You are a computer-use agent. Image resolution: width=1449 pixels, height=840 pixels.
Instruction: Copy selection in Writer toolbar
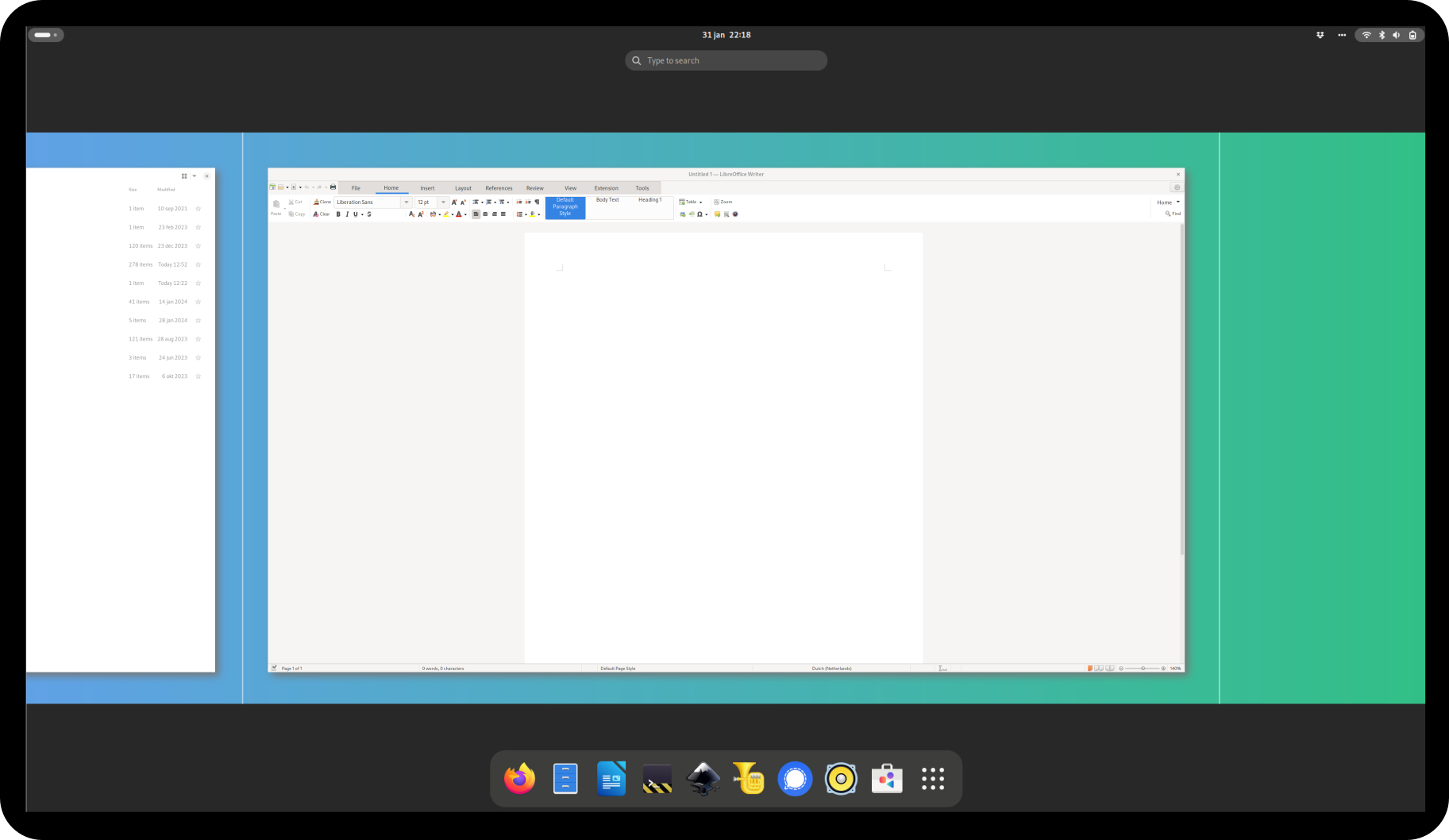point(296,214)
